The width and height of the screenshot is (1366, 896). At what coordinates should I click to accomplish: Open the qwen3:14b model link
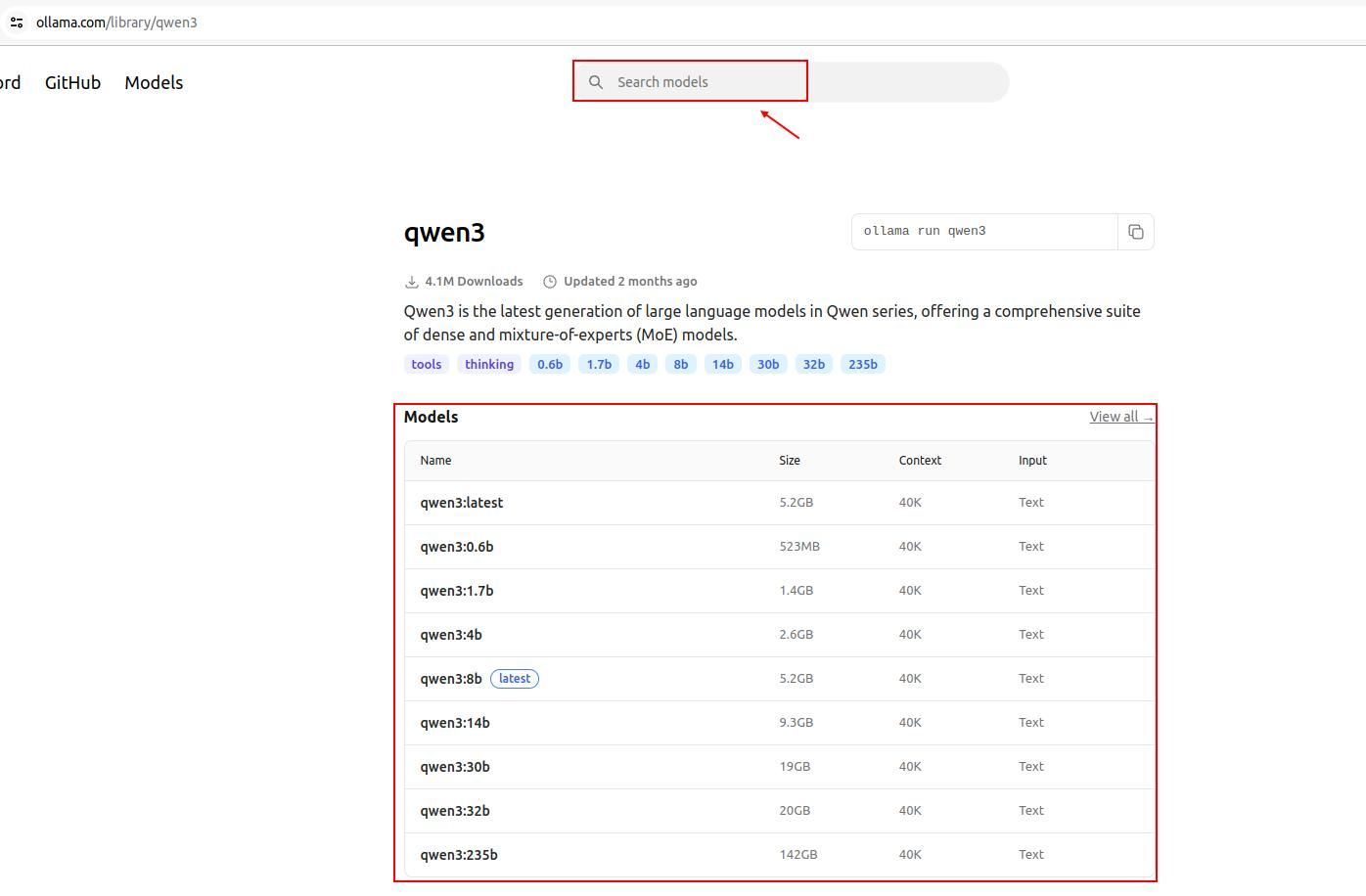tap(455, 723)
